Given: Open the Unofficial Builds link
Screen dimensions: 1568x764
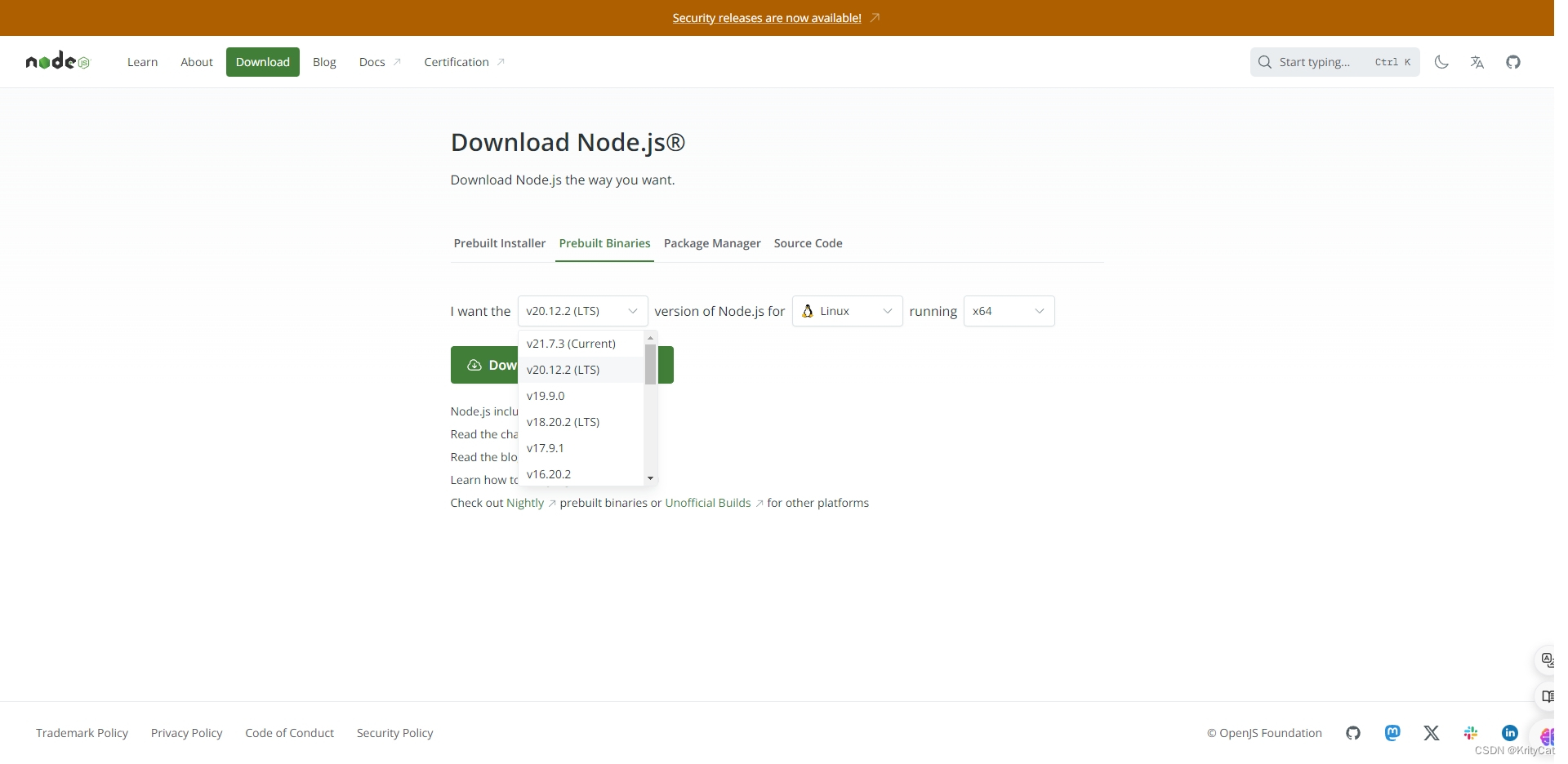Looking at the screenshot, I should pyautogui.click(x=707, y=503).
